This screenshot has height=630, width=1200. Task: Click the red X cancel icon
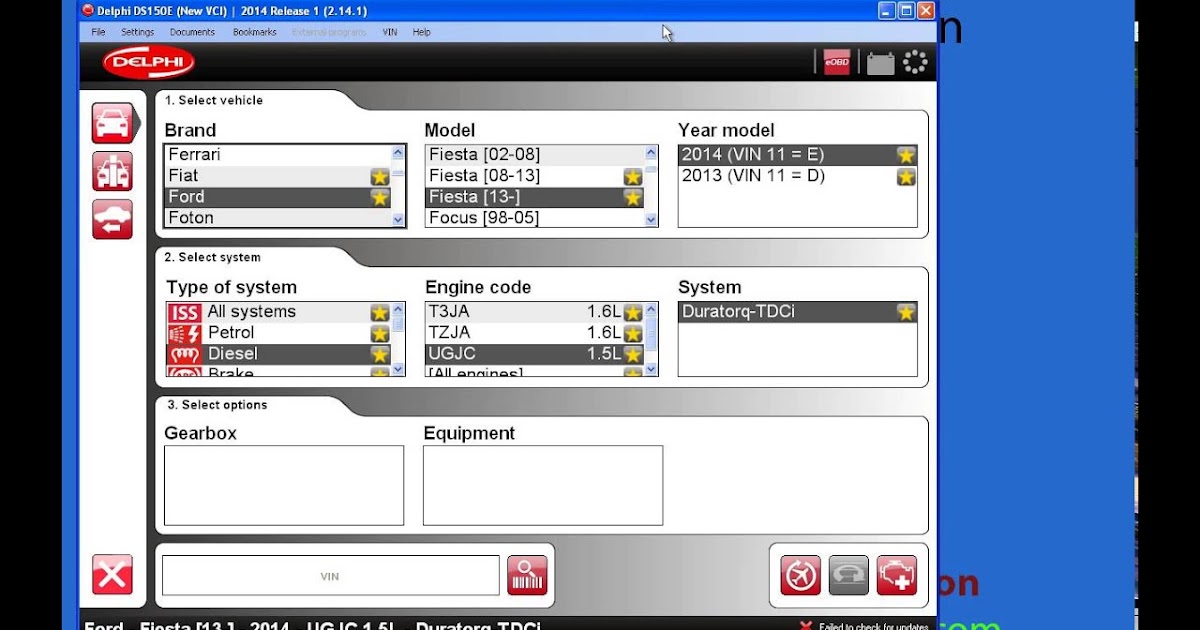[x=112, y=575]
